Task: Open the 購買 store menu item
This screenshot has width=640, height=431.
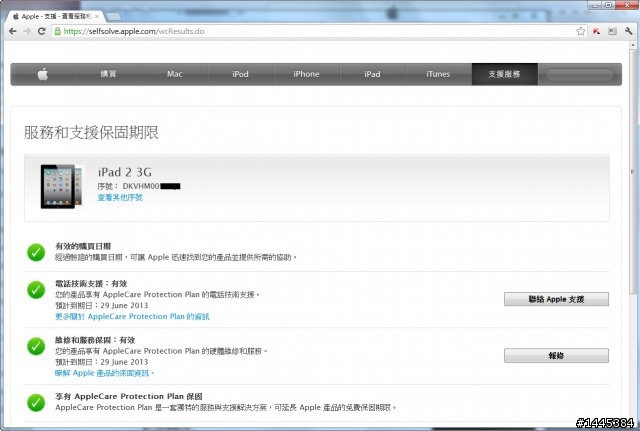Action: (109, 74)
